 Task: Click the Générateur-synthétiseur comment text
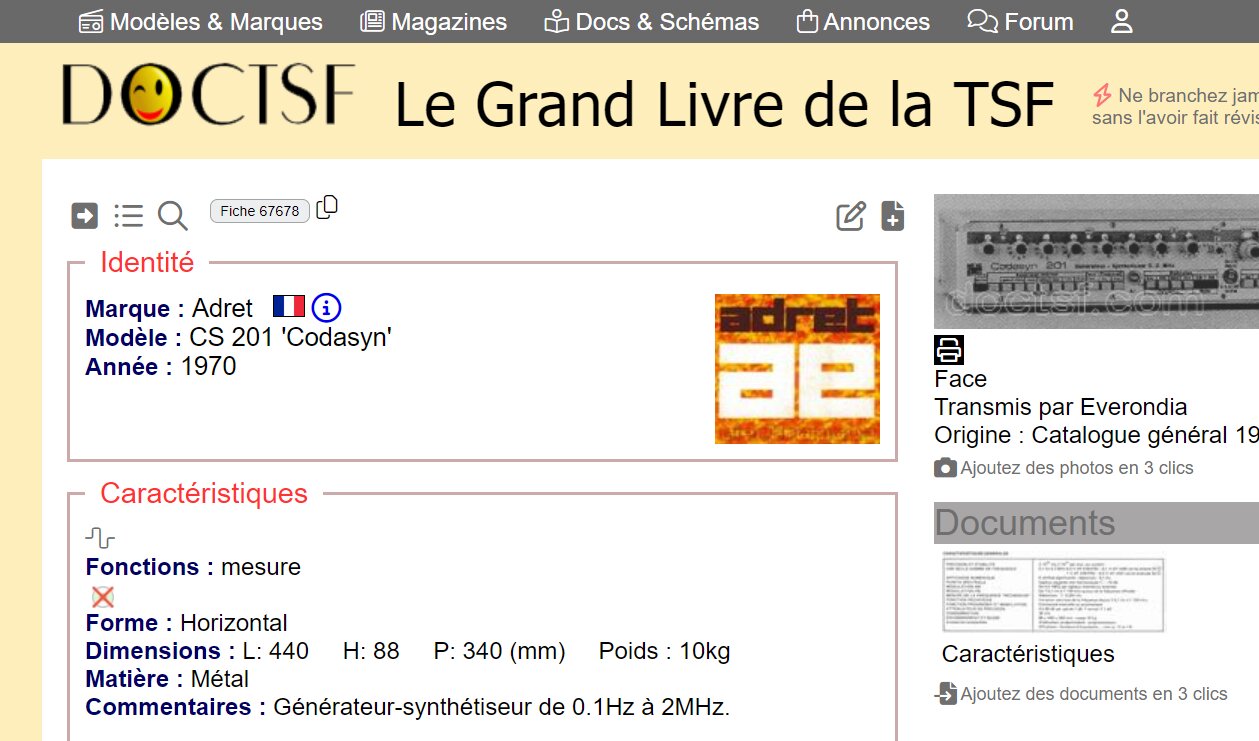click(x=502, y=707)
